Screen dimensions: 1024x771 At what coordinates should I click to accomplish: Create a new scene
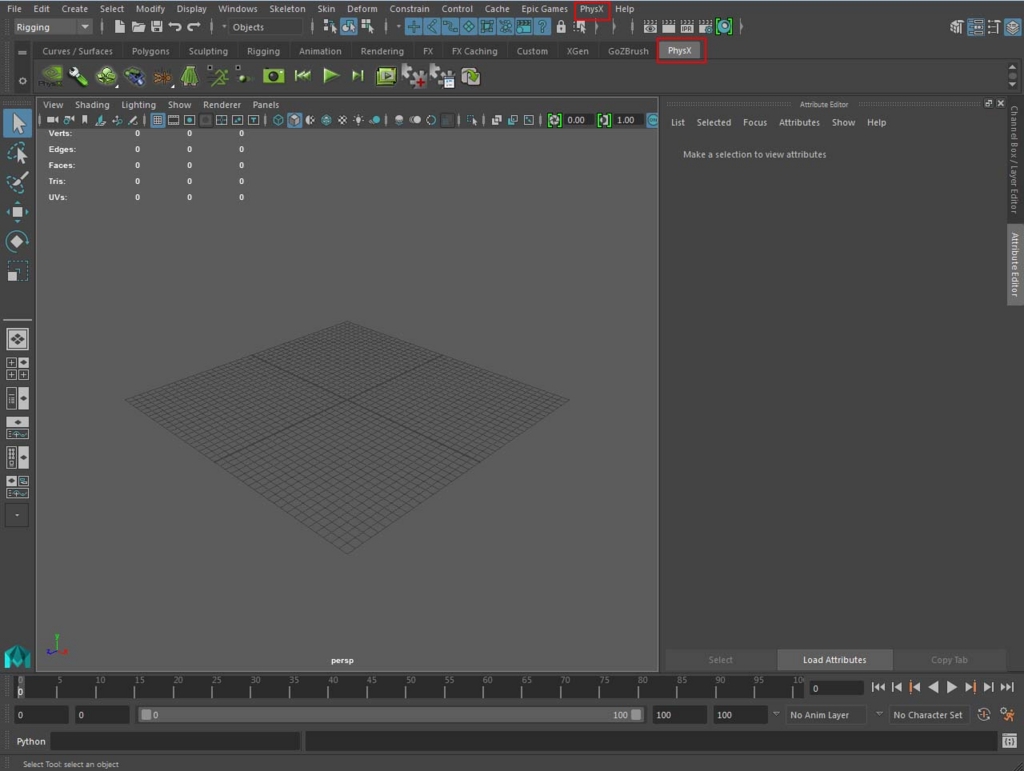point(120,27)
